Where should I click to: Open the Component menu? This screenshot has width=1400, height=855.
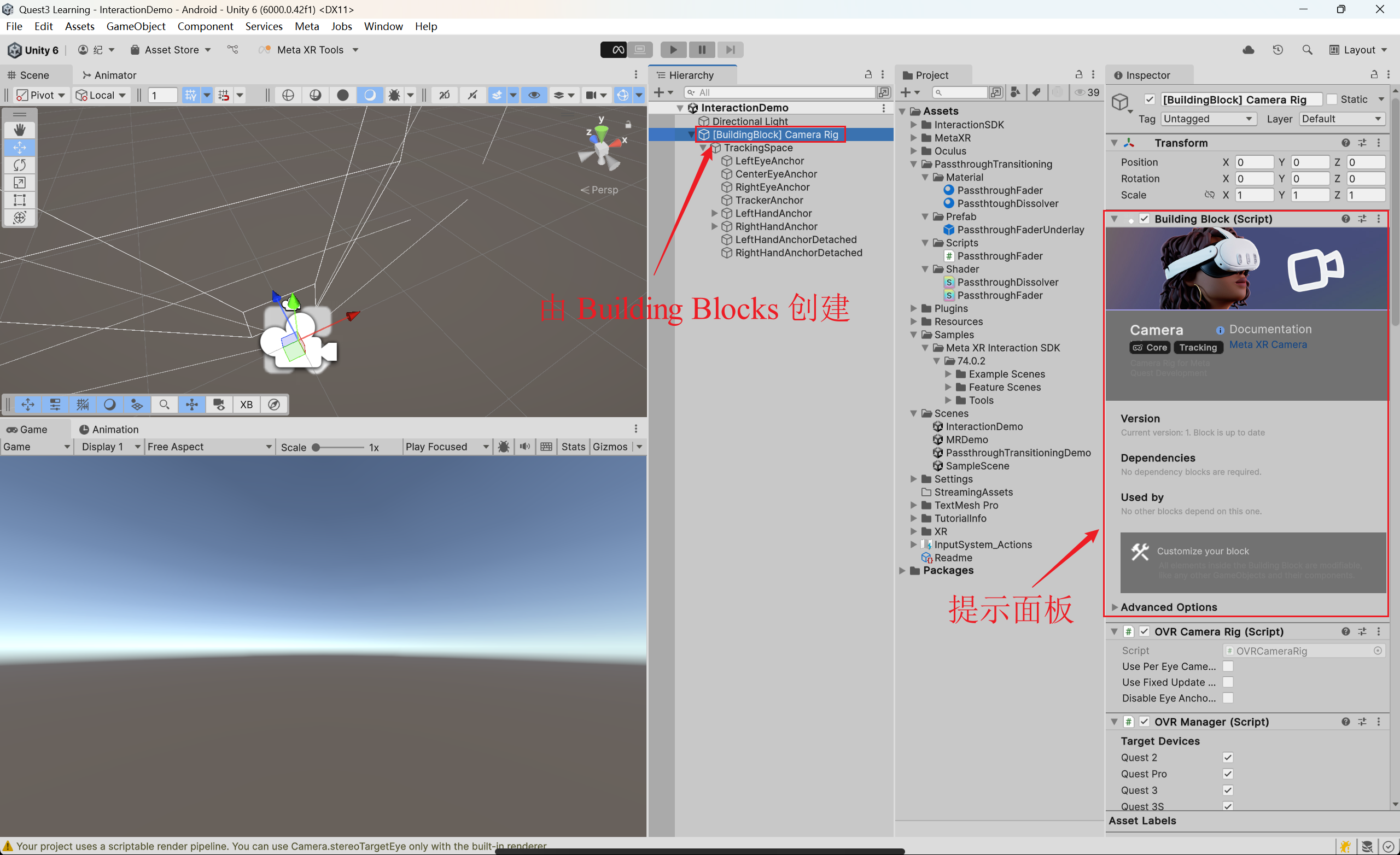click(x=205, y=26)
